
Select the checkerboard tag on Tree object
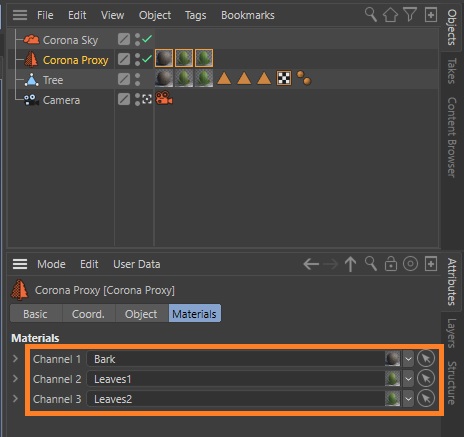284,79
